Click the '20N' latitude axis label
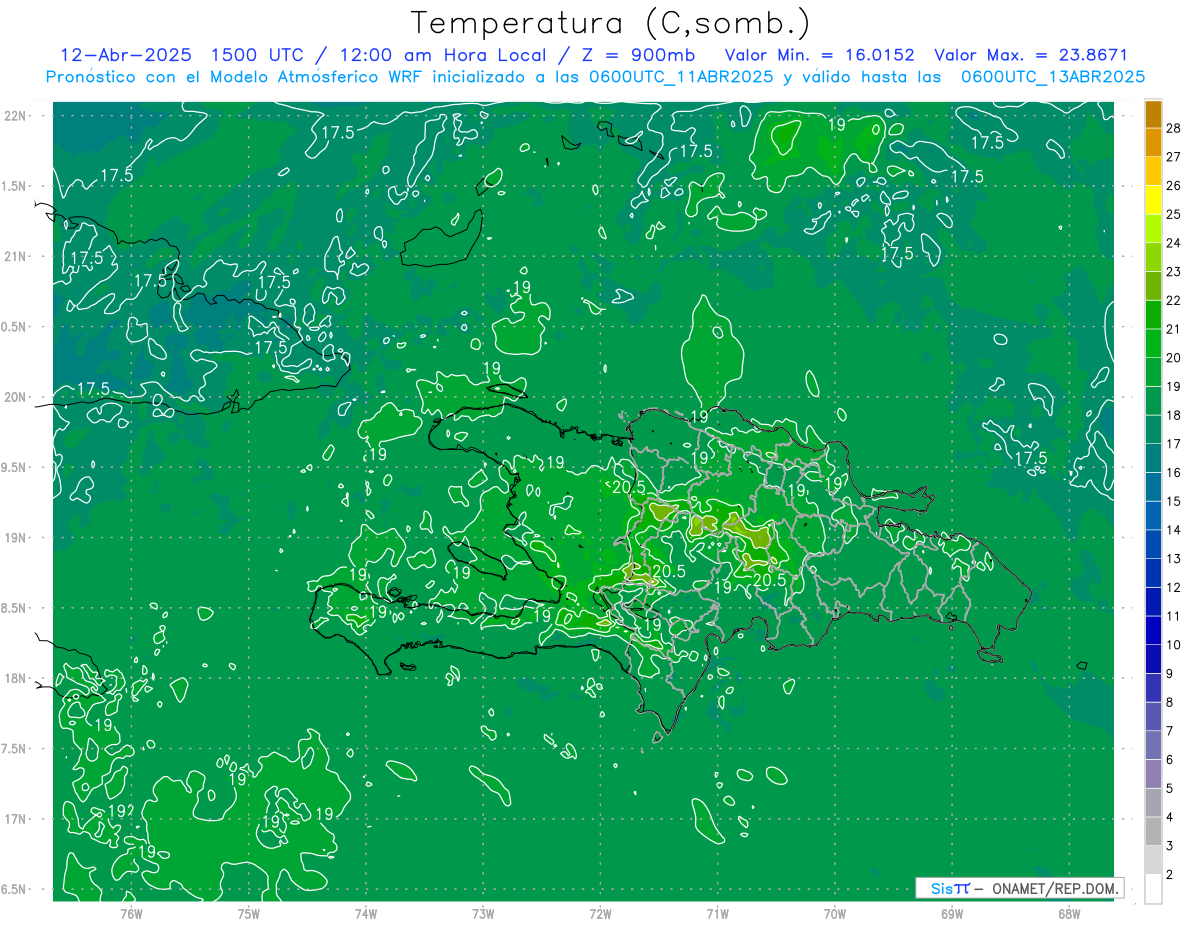 [16, 397]
